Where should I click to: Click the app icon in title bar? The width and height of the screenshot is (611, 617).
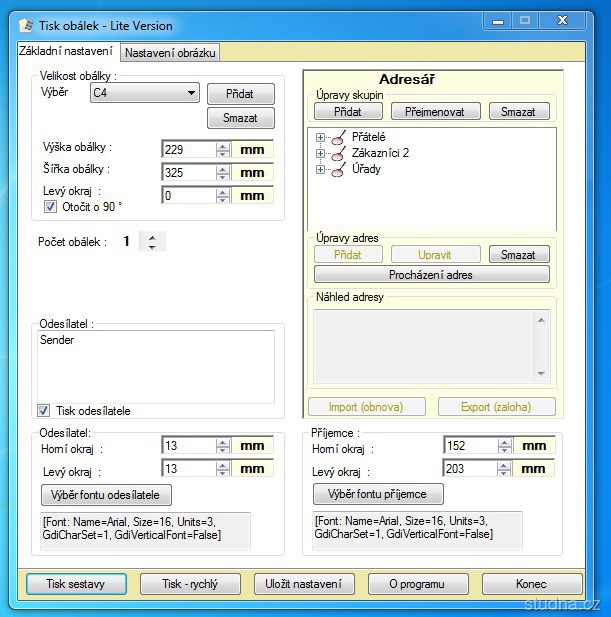(27, 25)
